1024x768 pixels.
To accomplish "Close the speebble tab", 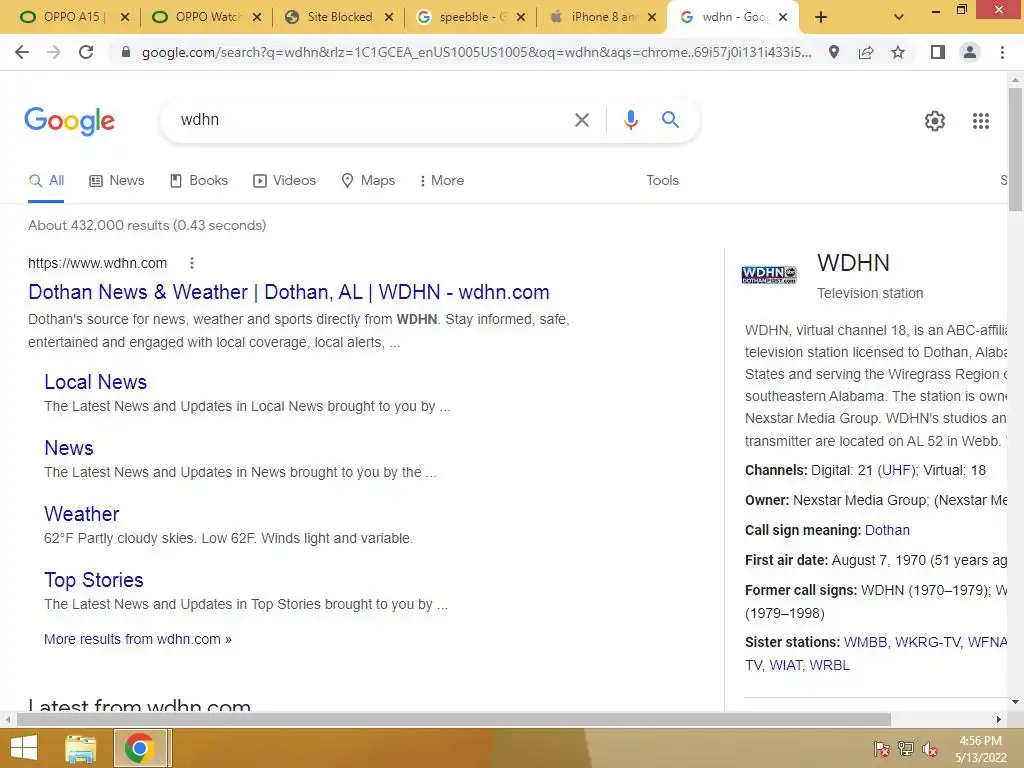I will click(x=520, y=18).
